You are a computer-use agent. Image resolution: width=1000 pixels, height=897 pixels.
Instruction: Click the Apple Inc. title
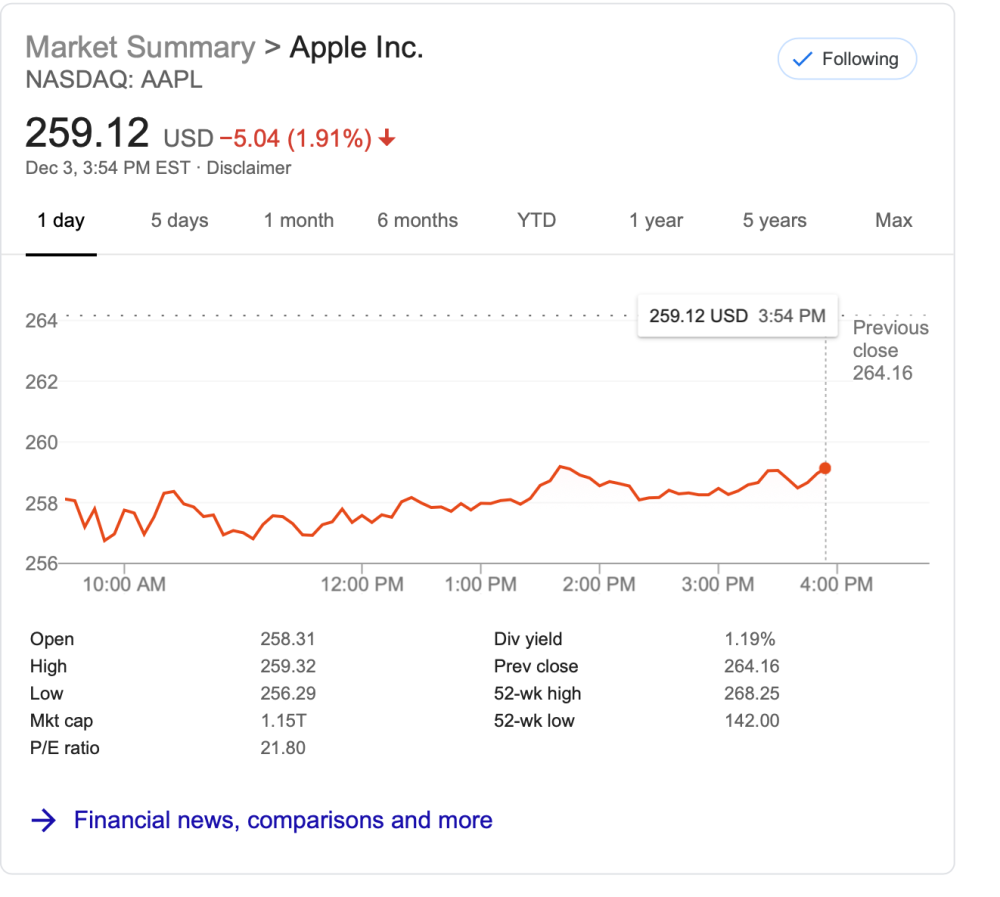click(356, 48)
